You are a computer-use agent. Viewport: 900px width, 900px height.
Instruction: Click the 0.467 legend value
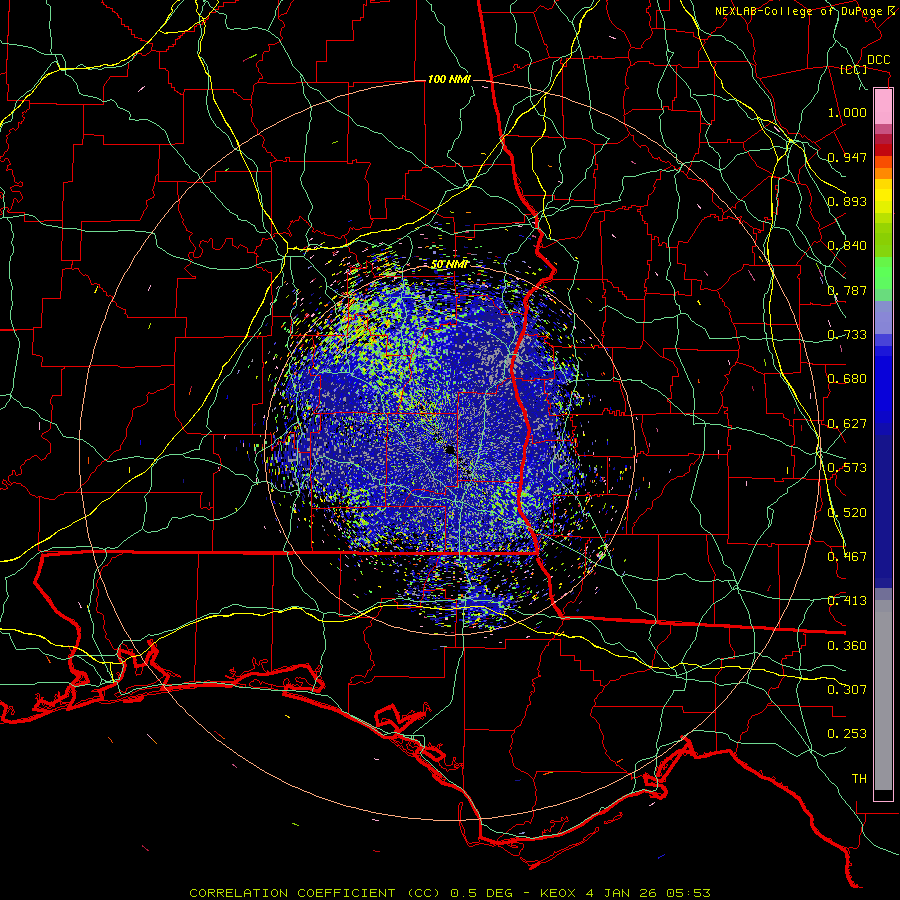click(x=847, y=557)
